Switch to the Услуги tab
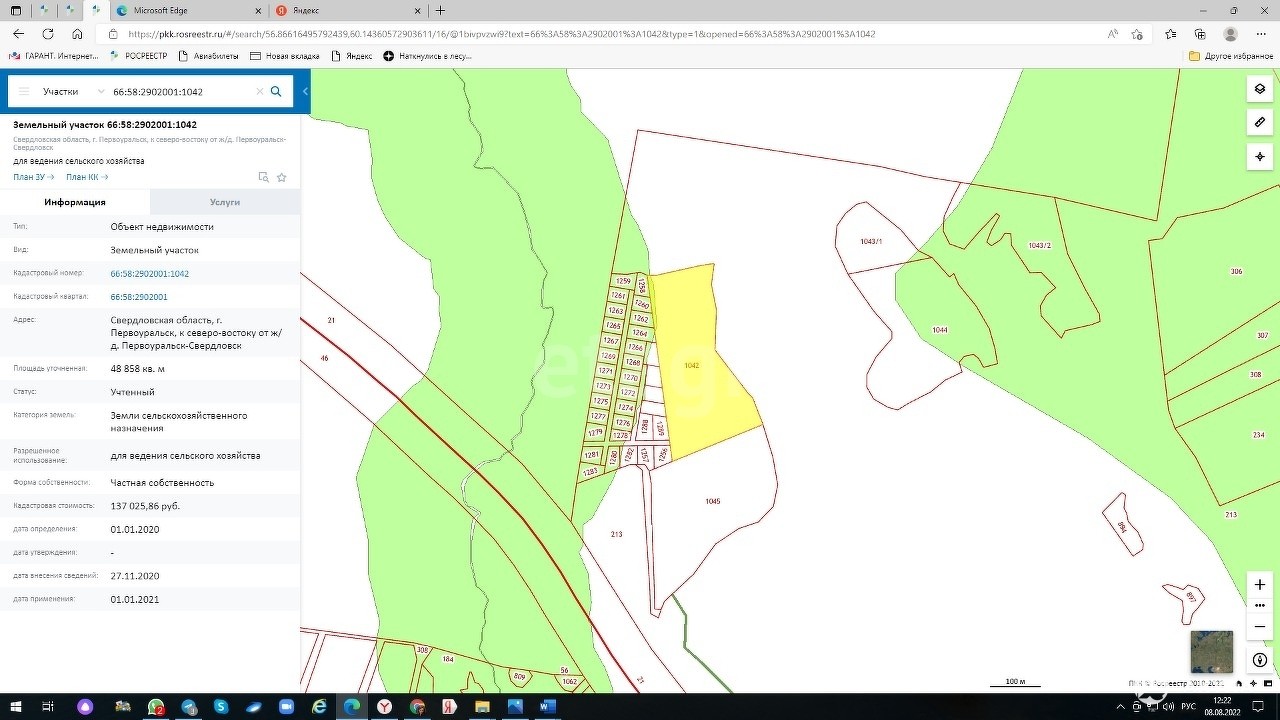Screen dimensions: 1280x720 click(x=225, y=202)
